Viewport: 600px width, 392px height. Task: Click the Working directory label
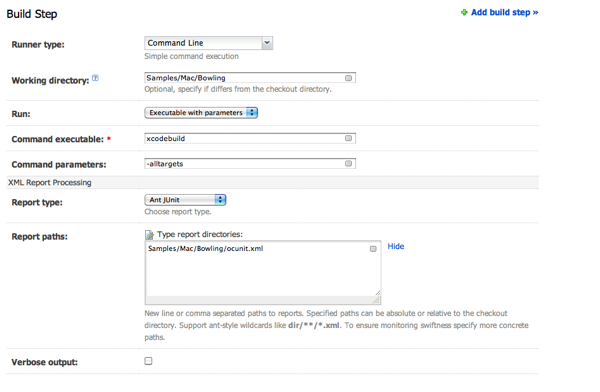click(x=50, y=80)
